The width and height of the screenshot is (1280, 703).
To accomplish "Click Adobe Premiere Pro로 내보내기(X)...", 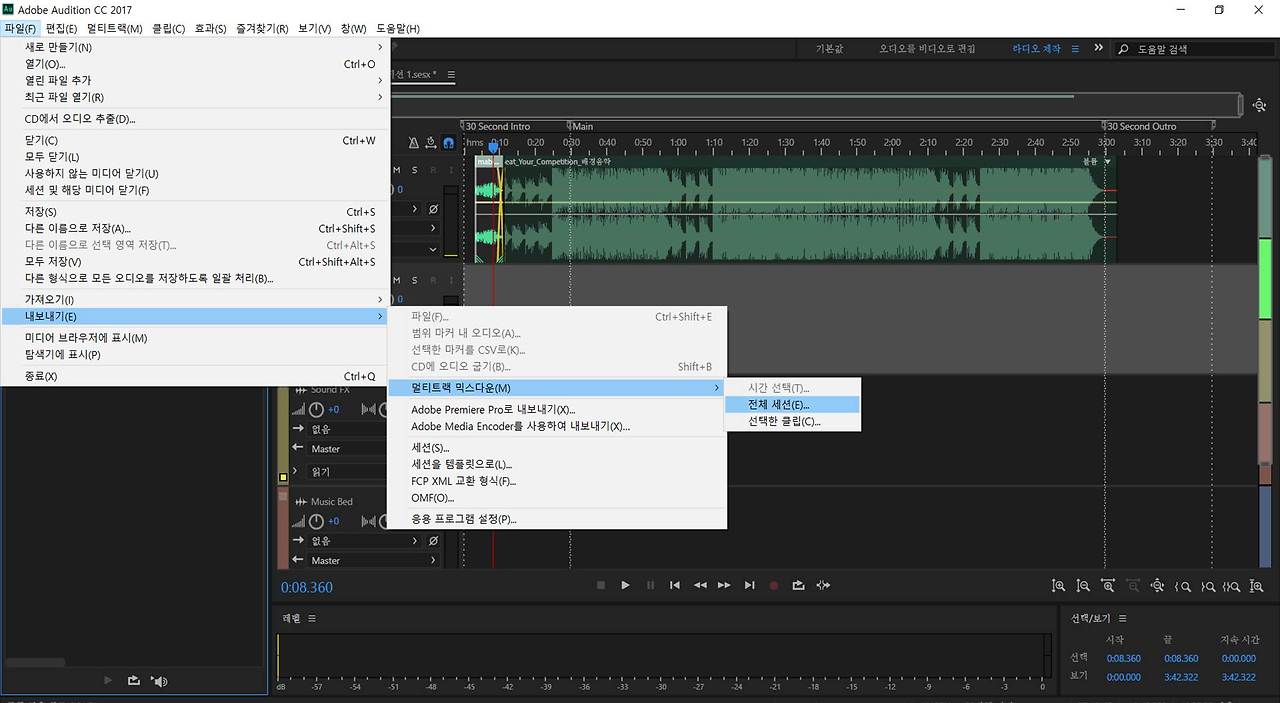I will 557,410.
